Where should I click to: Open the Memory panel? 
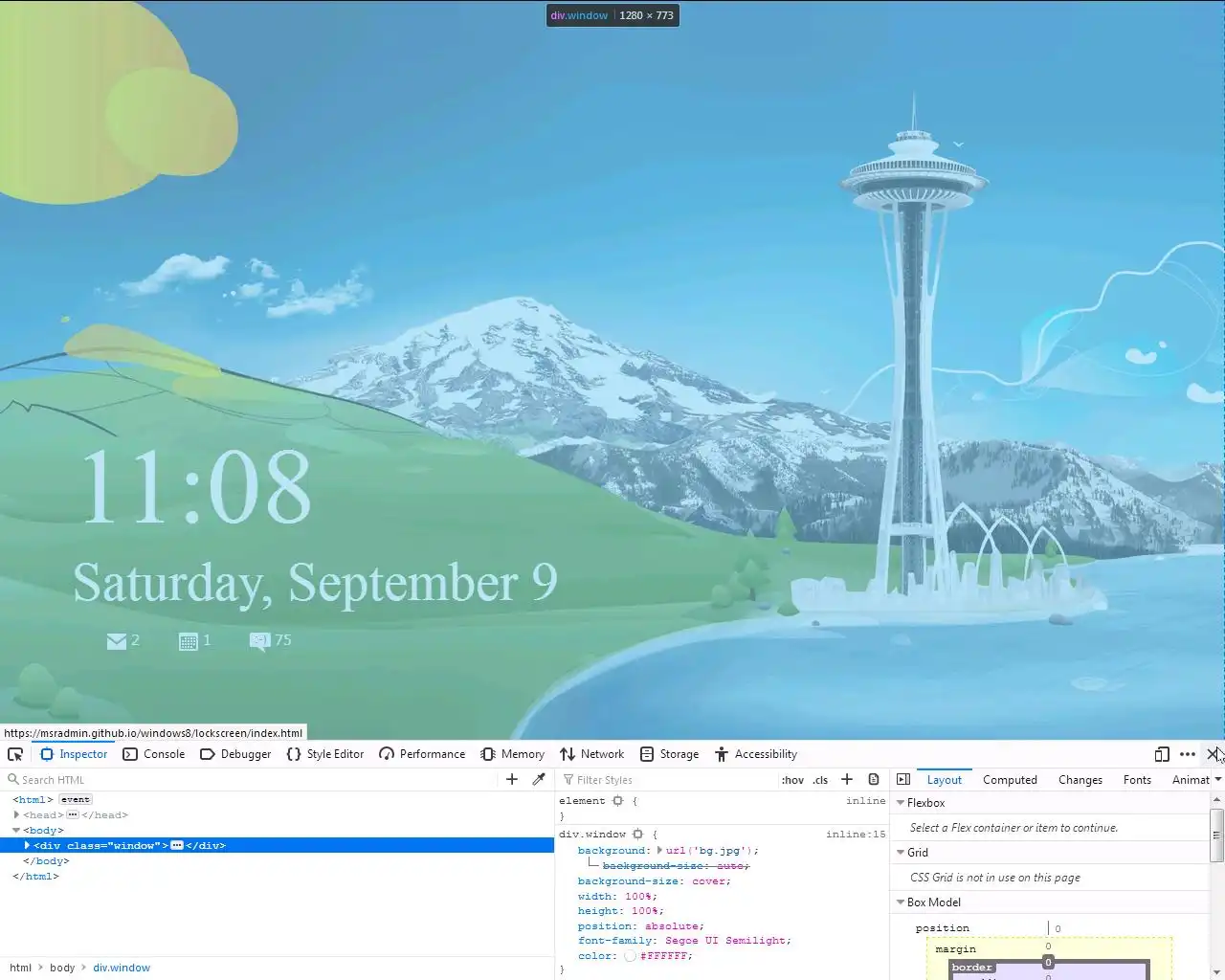coord(513,754)
